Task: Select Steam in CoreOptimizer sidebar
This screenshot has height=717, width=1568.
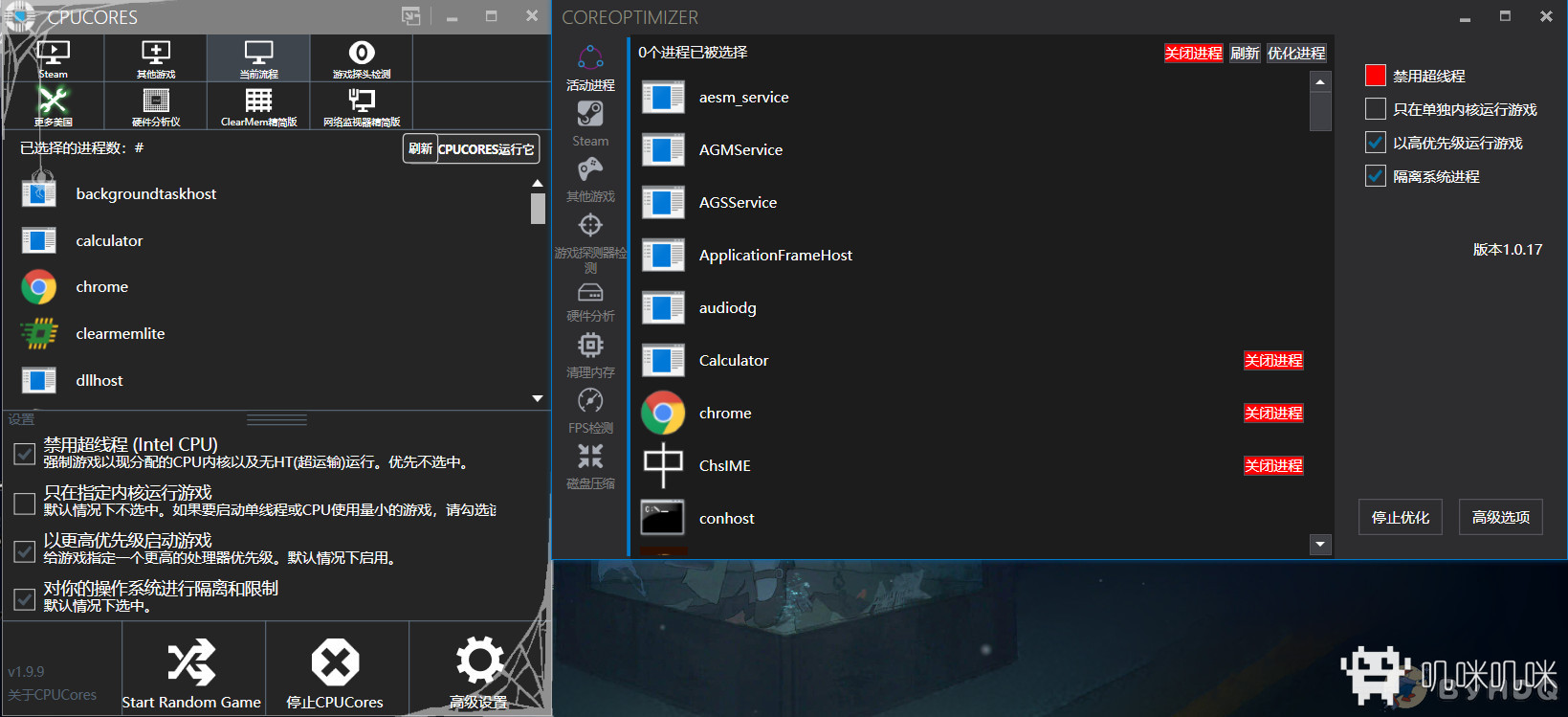Action: (590, 124)
